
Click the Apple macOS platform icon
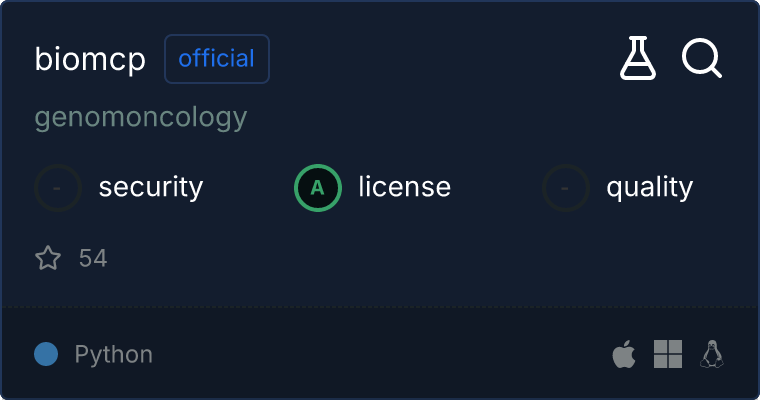[x=624, y=354]
